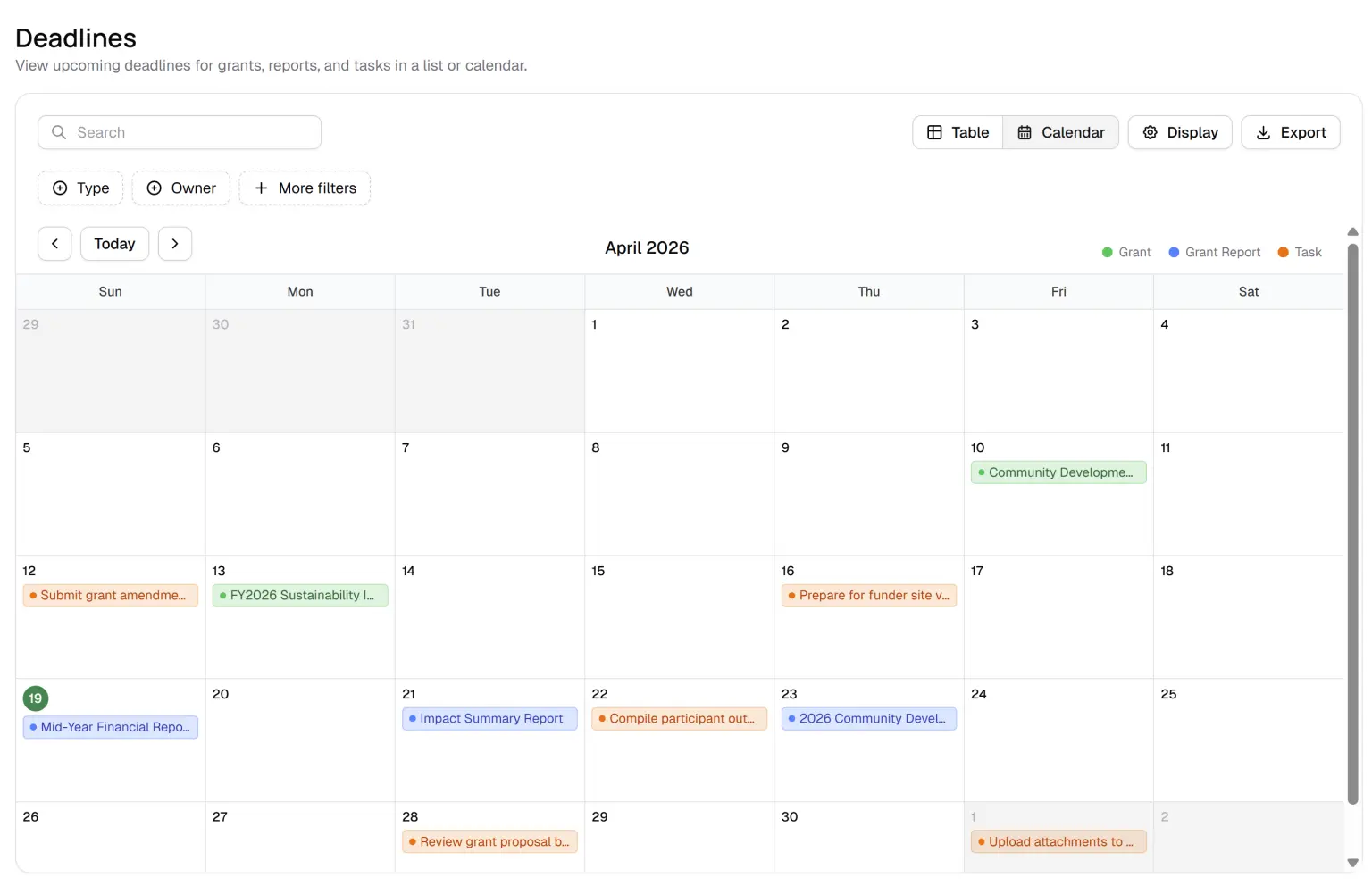The width and height of the screenshot is (1372, 886).
Task: Switch to Table view
Action: [957, 132]
